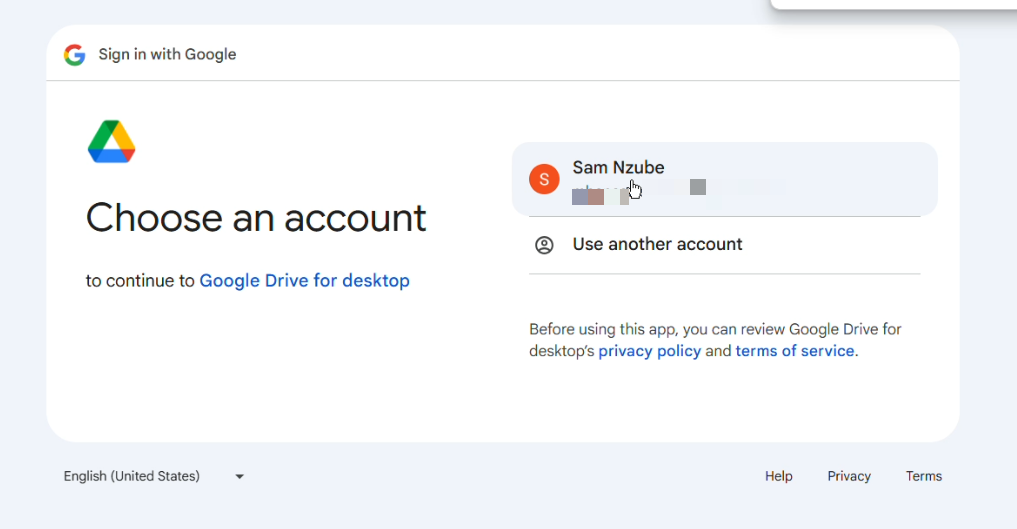The image size is (1017, 529).
Task: Select the Sam Nzube account name
Action: click(x=618, y=168)
